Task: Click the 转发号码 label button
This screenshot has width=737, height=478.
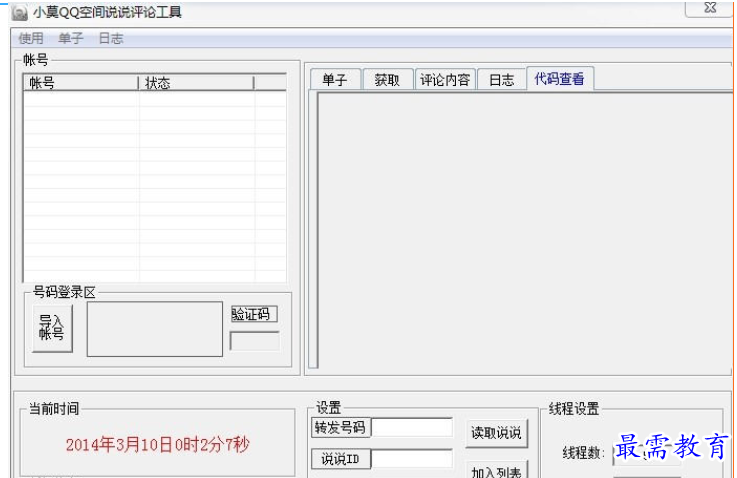Action: pyautogui.click(x=341, y=428)
